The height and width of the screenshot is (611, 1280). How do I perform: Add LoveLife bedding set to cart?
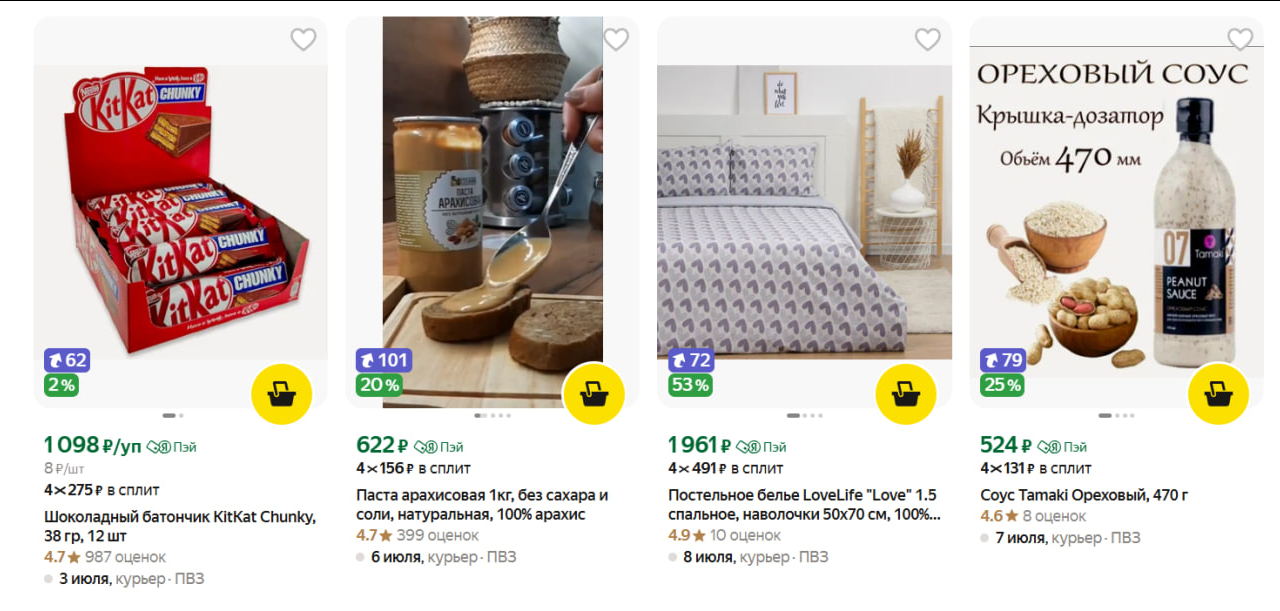coord(906,394)
